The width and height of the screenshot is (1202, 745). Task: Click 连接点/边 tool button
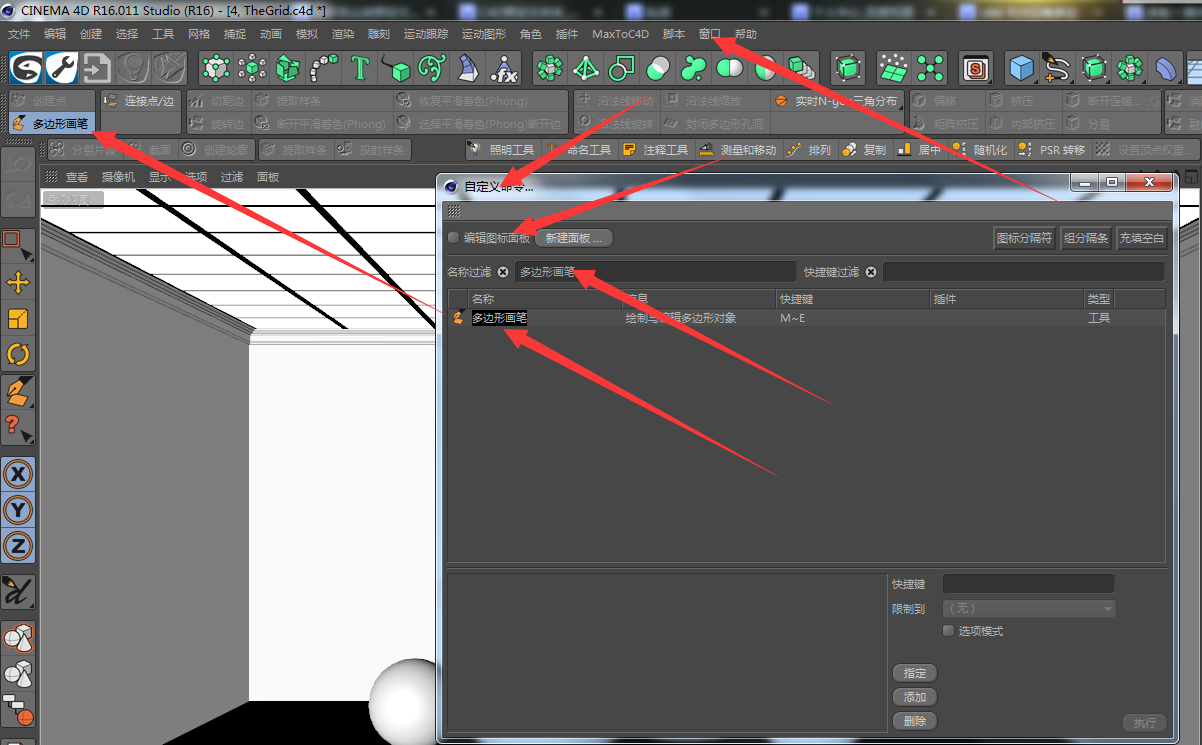pos(139,101)
